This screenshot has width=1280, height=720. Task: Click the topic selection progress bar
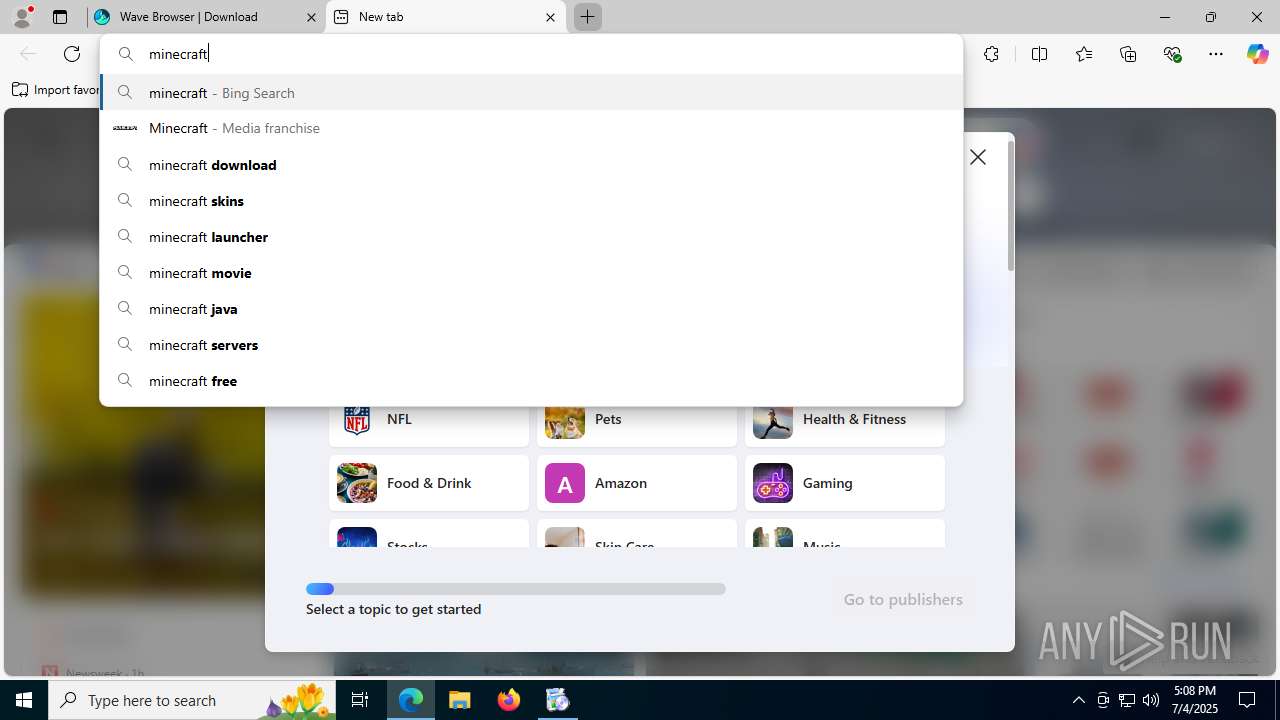pyautogui.click(x=516, y=589)
